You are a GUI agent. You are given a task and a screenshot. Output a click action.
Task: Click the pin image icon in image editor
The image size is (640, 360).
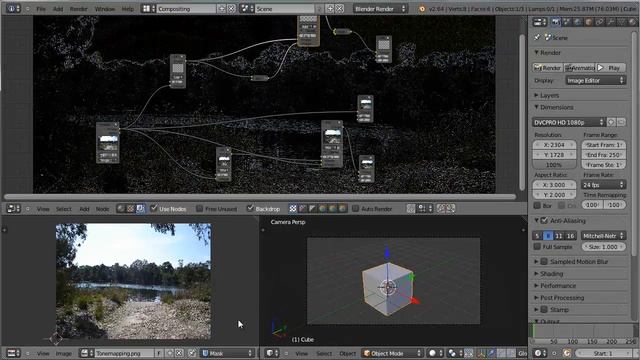pos(192,353)
